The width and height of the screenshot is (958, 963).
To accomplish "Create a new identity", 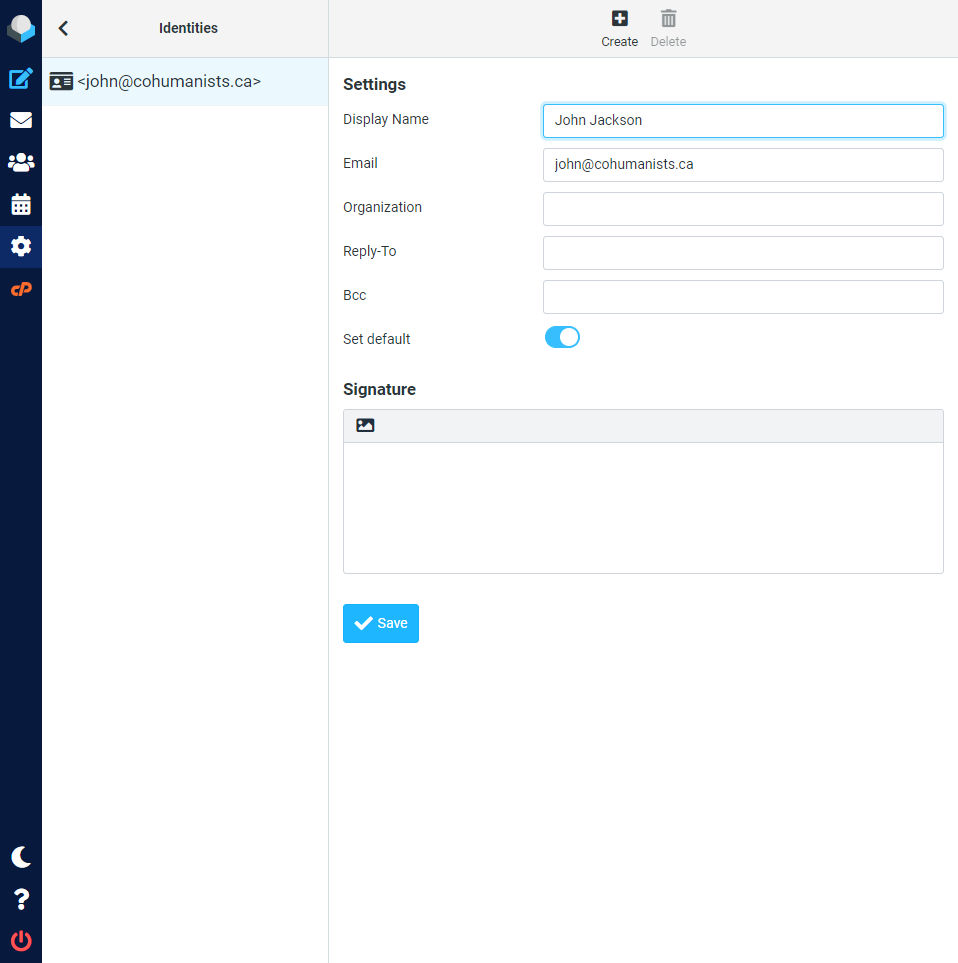I will [x=620, y=29].
